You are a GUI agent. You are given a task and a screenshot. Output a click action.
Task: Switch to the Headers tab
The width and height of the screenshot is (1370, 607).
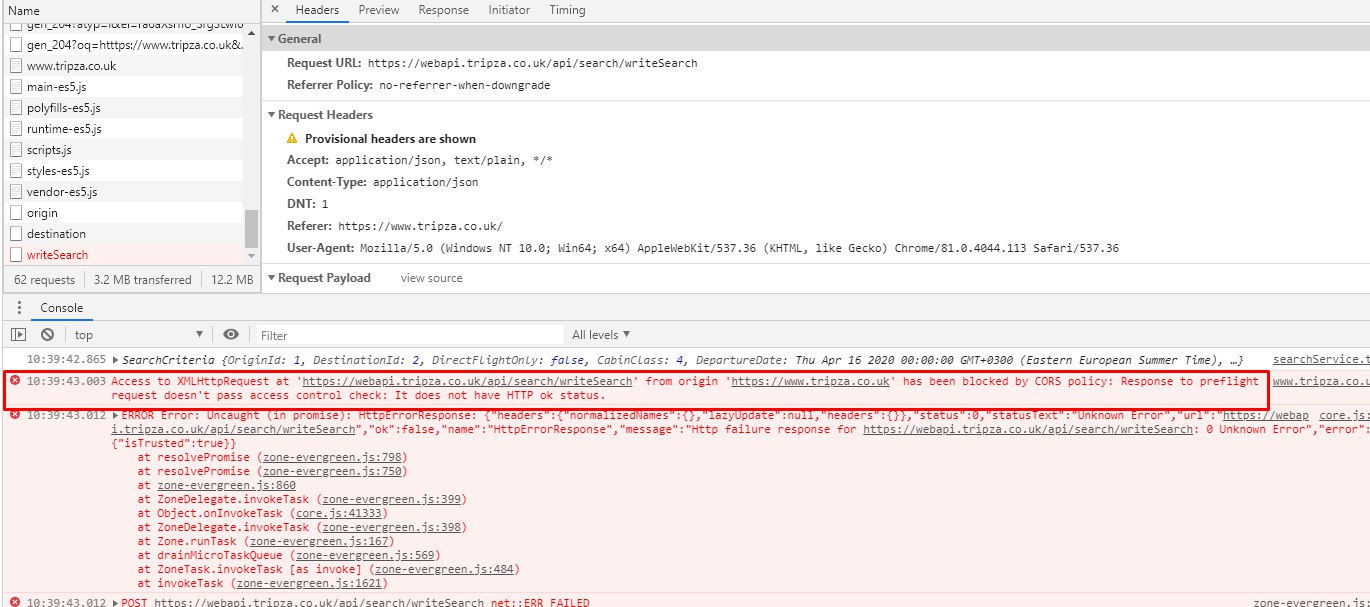point(317,10)
